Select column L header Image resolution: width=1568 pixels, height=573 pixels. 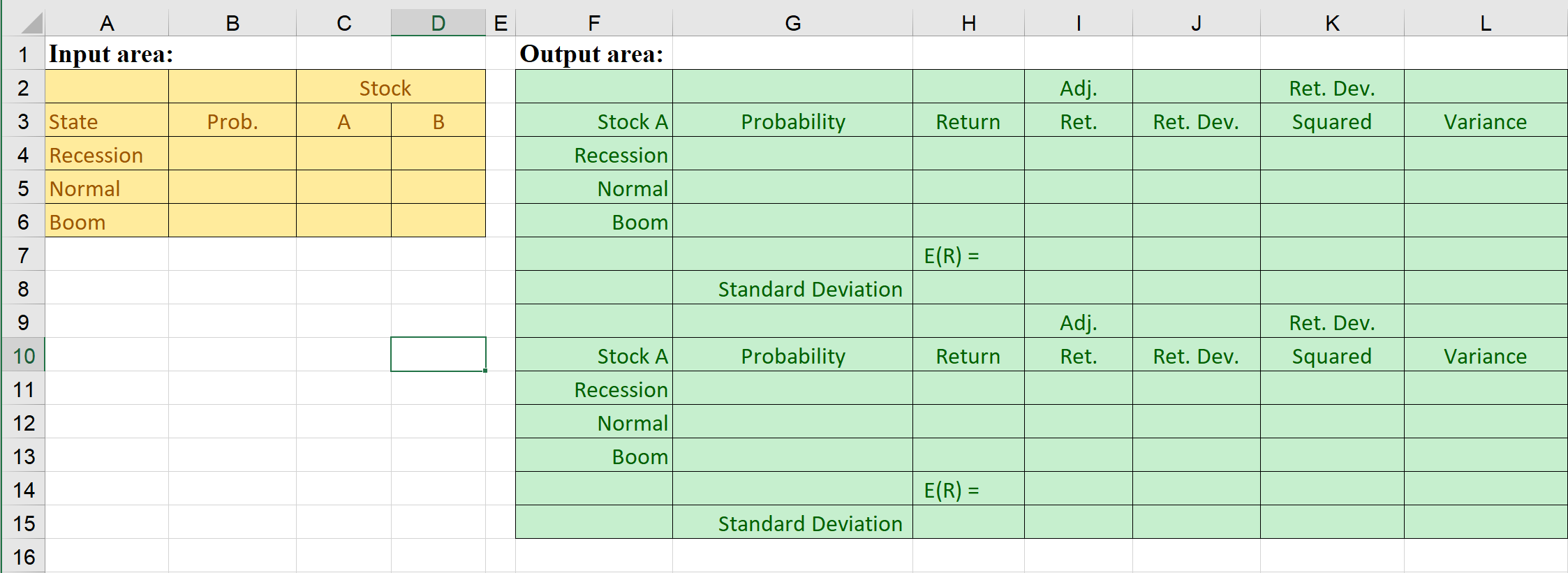[1485, 22]
